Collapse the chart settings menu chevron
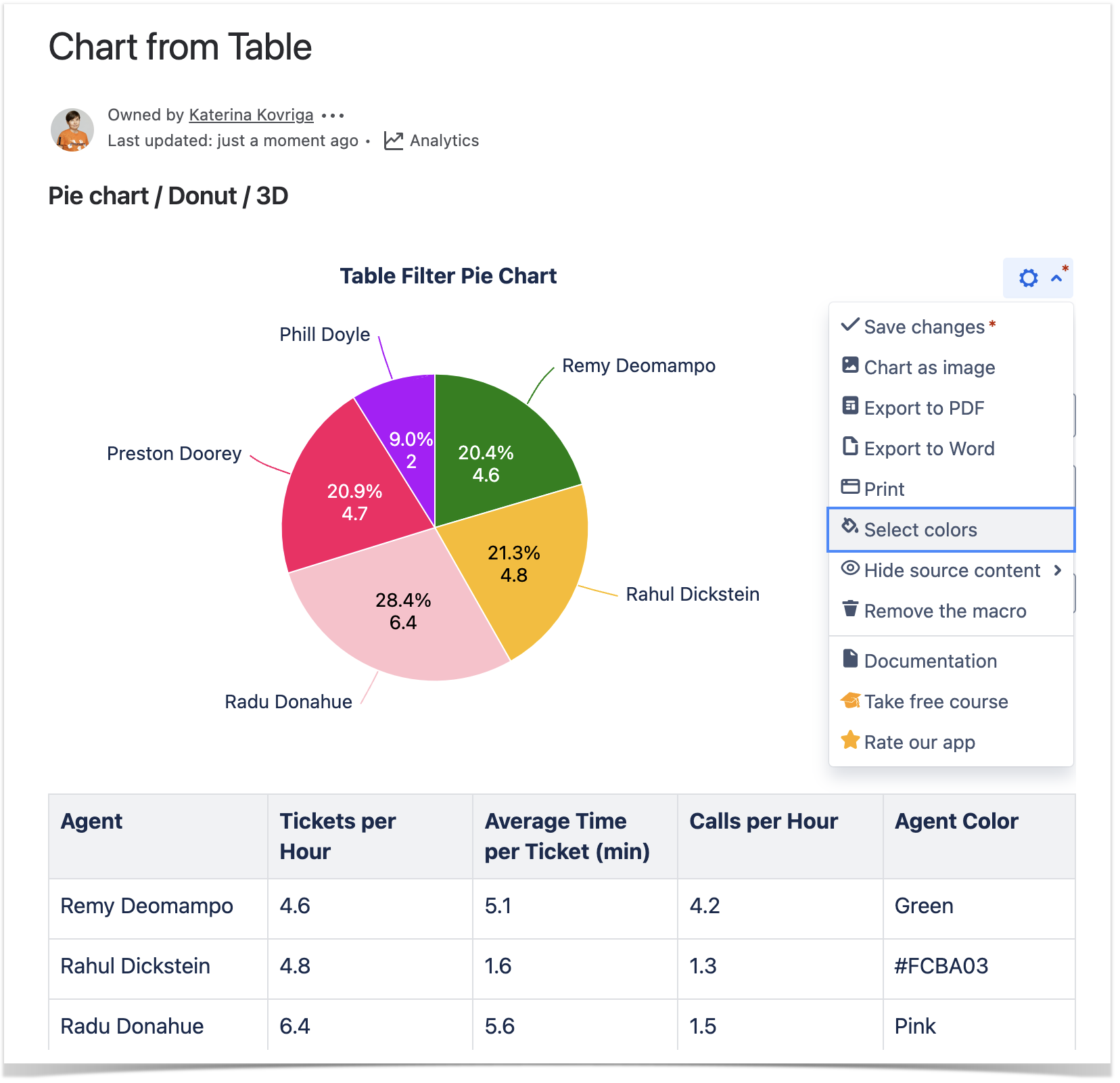Screen dimensions: 1120x1083 (x=1056, y=278)
